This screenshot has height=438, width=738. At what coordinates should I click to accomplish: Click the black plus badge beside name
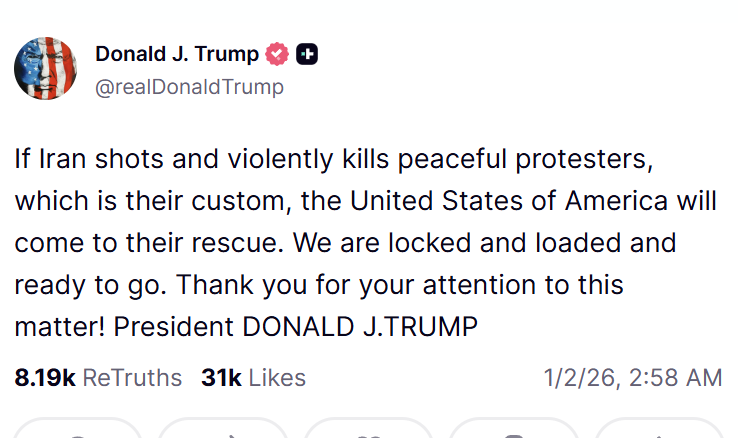307,54
